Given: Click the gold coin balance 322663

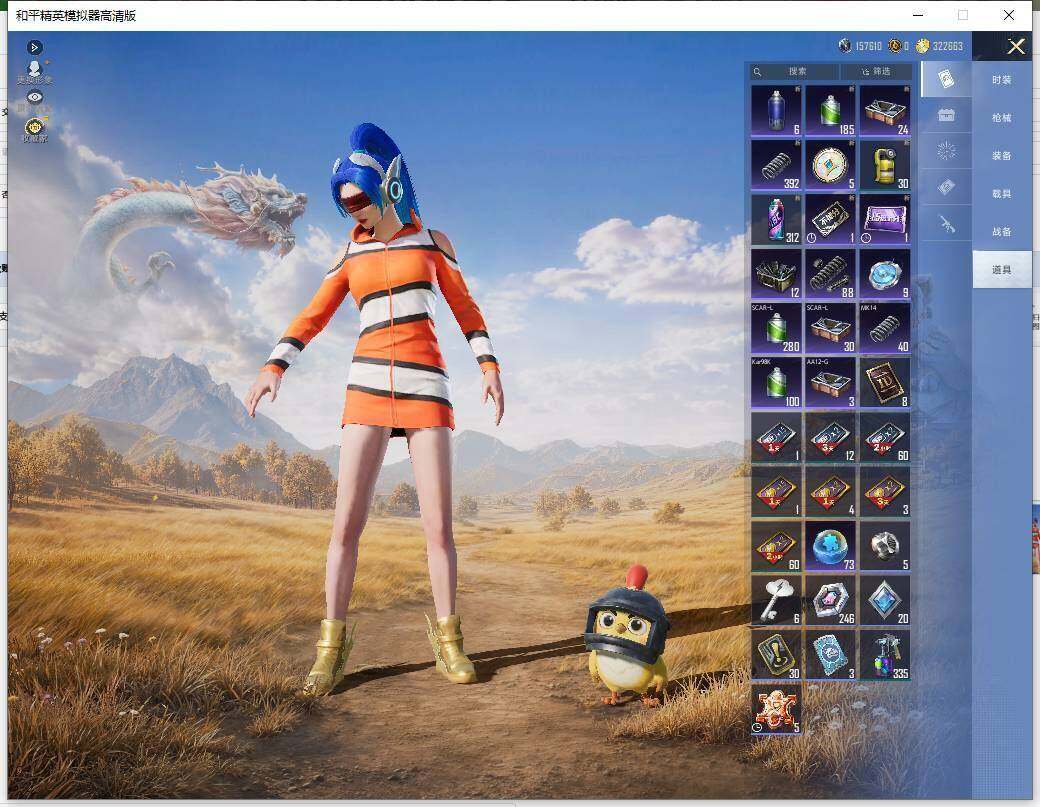Looking at the screenshot, I should (x=939, y=46).
